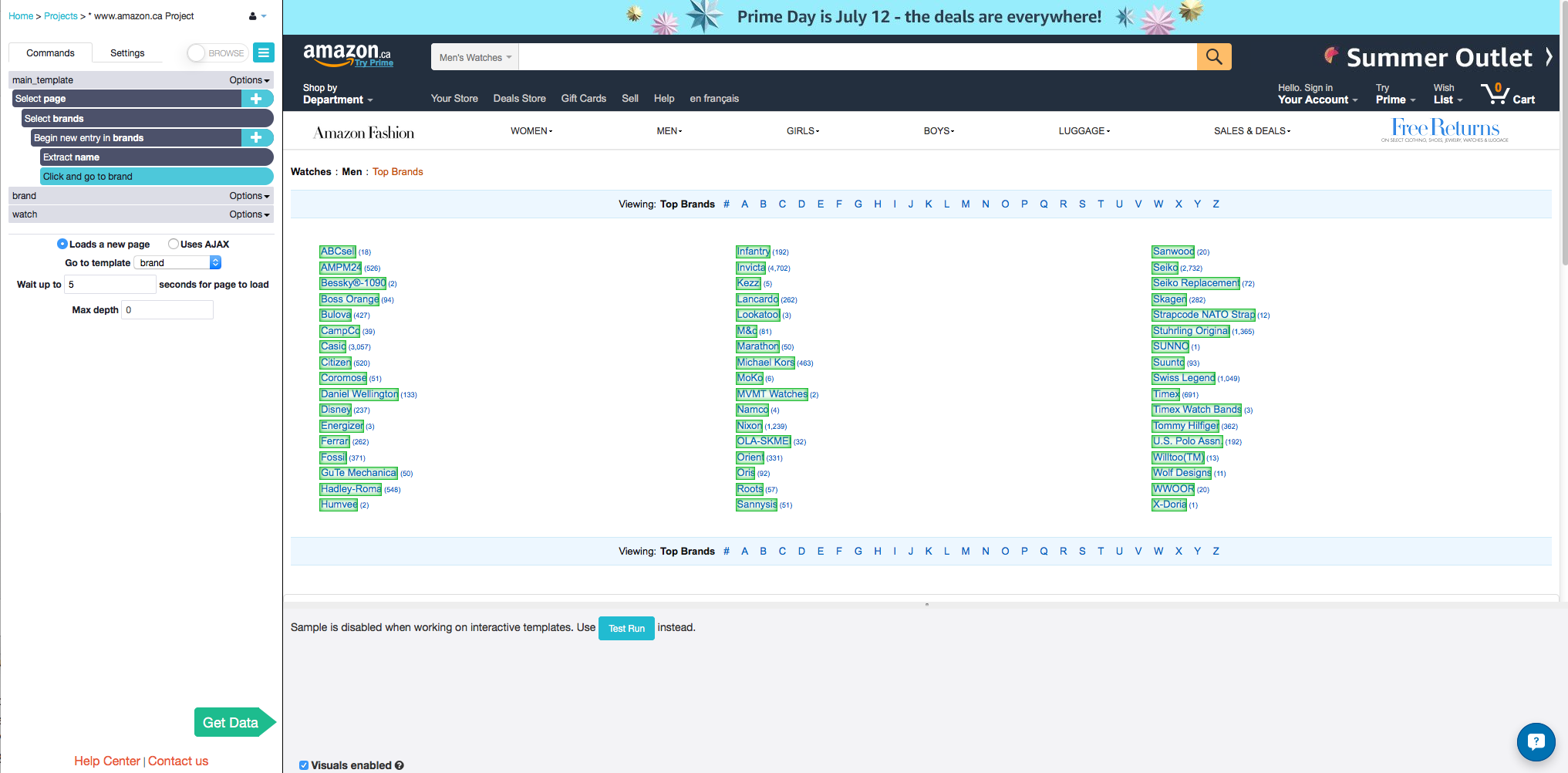Click the Top Brands breadcrumb link

(x=398, y=172)
